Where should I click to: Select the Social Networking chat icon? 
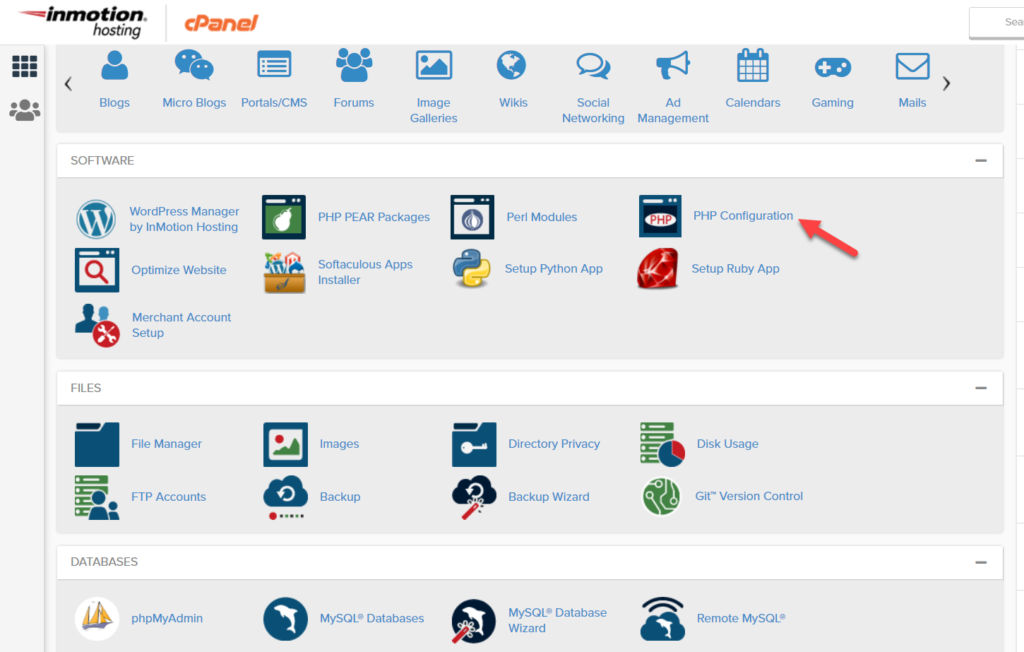593,67
